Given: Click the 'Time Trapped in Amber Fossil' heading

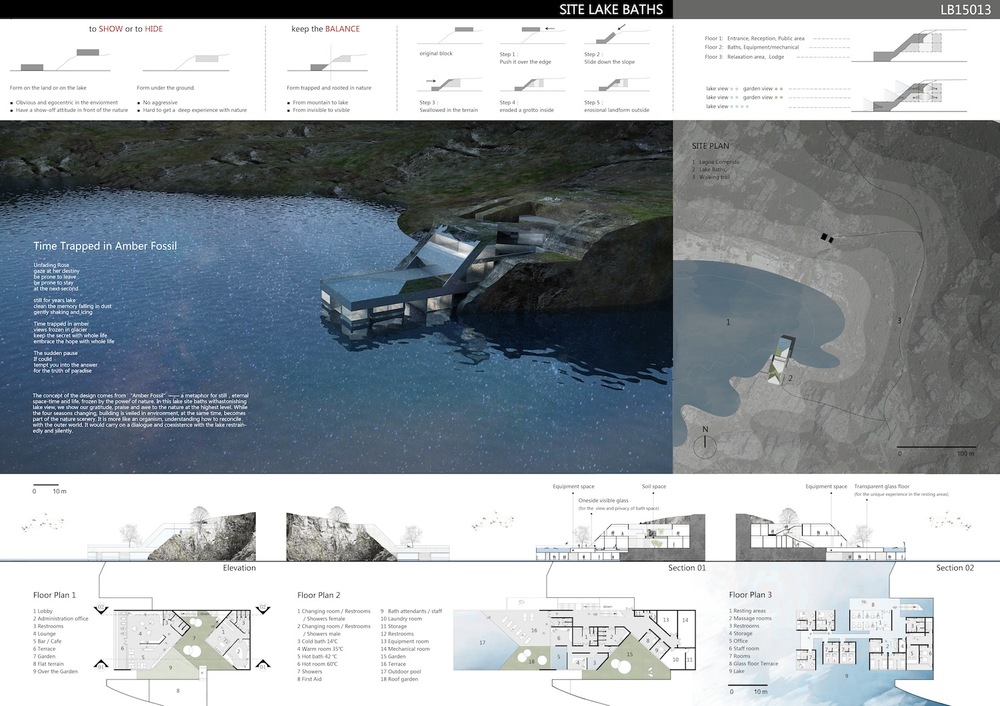Looking at the screenshot, I should coord(105,244).
